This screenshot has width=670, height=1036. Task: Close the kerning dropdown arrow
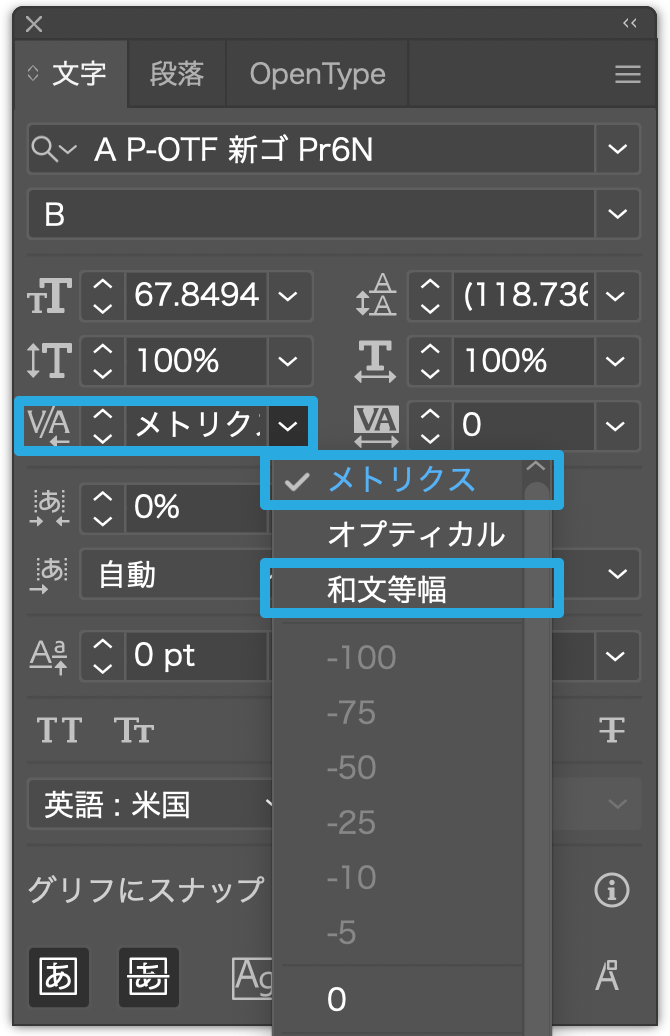tap(288, 426)
